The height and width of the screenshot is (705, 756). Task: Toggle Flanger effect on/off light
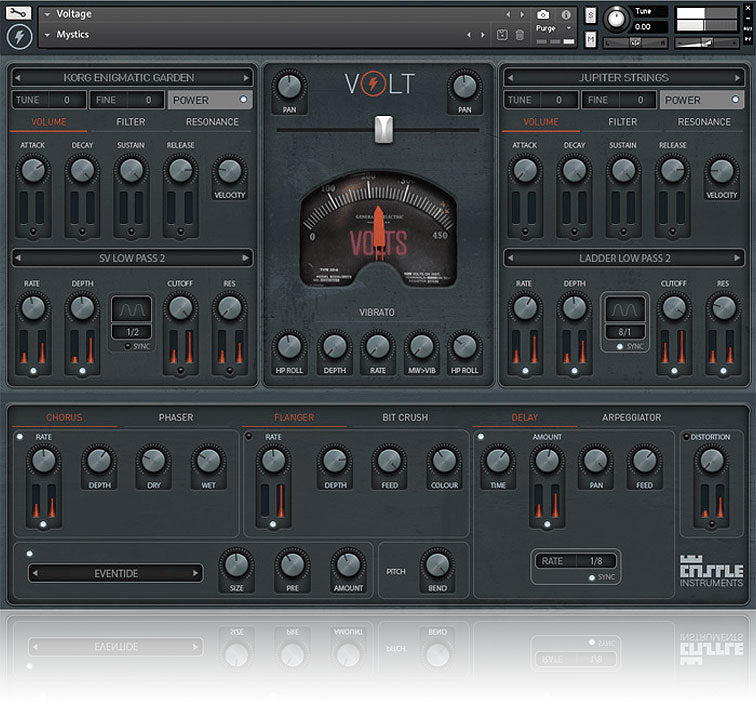[249, 436]
